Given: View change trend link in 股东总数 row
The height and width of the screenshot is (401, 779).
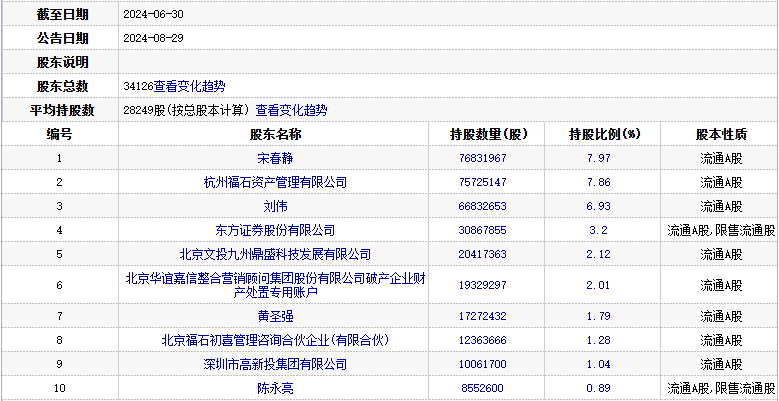Looking at the screenshot, I should point(197,87).
